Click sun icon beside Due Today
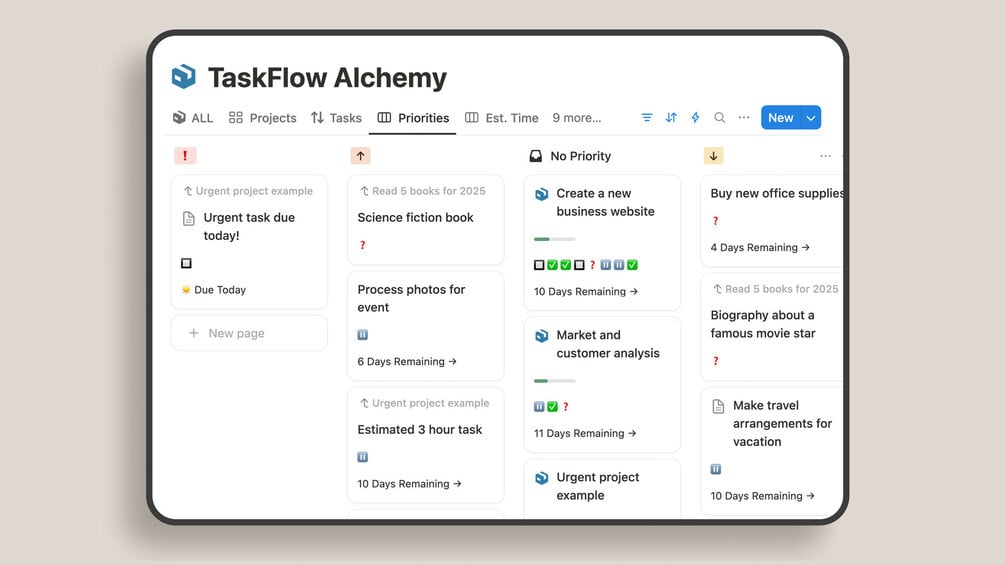This screenshot has height=565, width=1005. point(186,290)
